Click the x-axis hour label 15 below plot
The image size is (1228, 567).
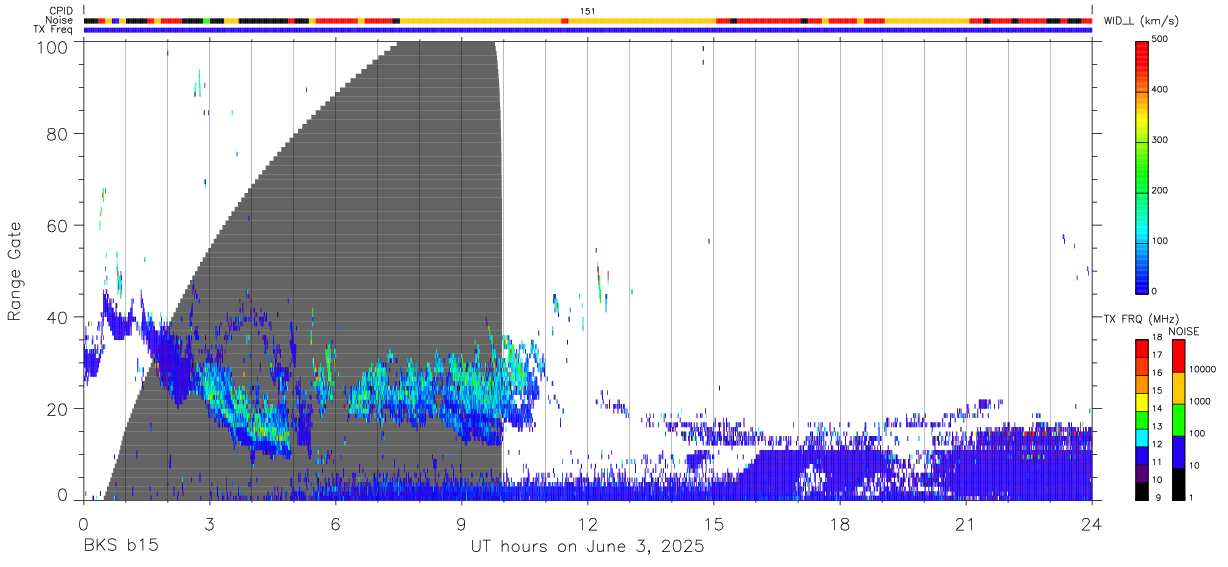tap(713, 524)
